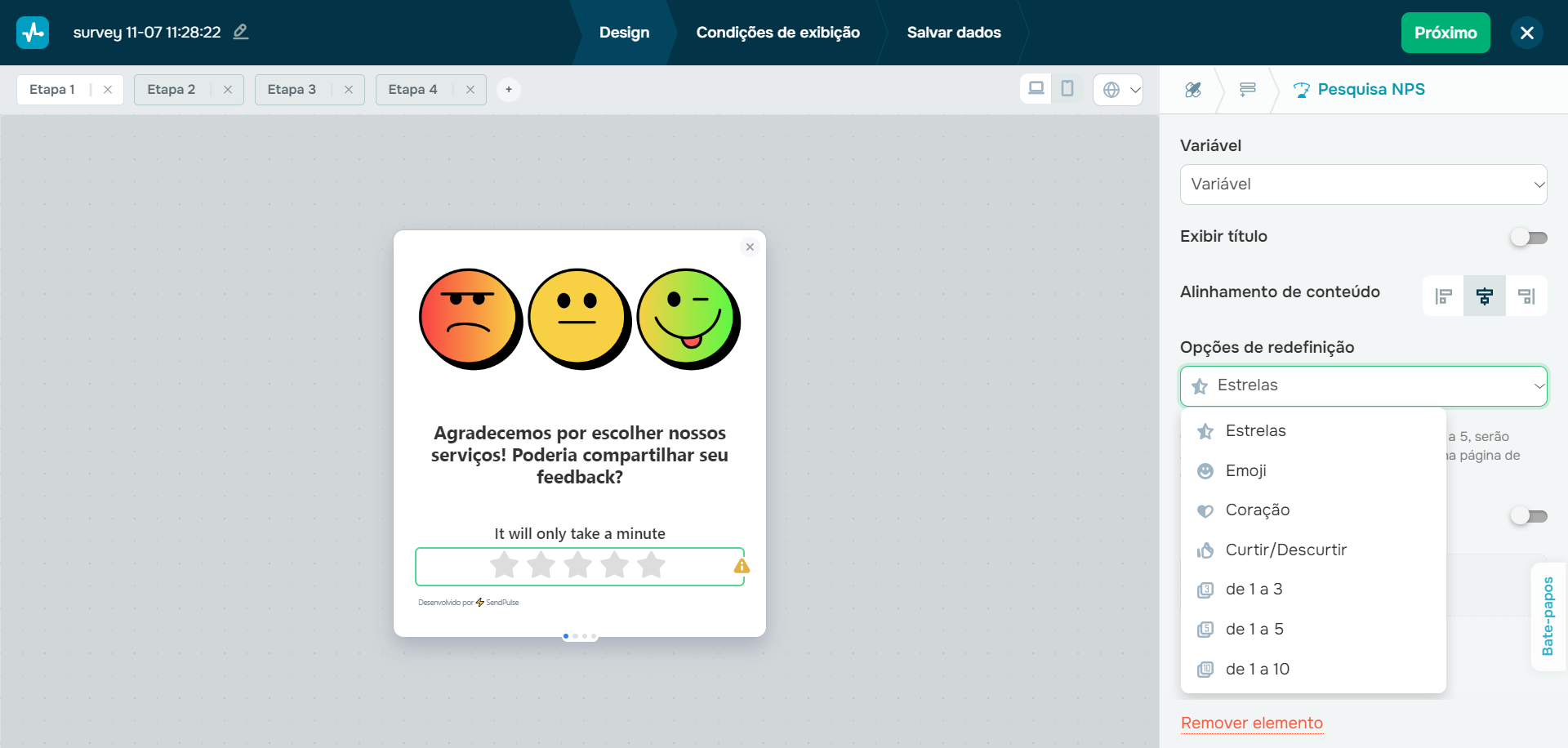This screenshot has width=1568, height=748.
Task: Open the design style panel icon
Action: tap(1193, 90)
